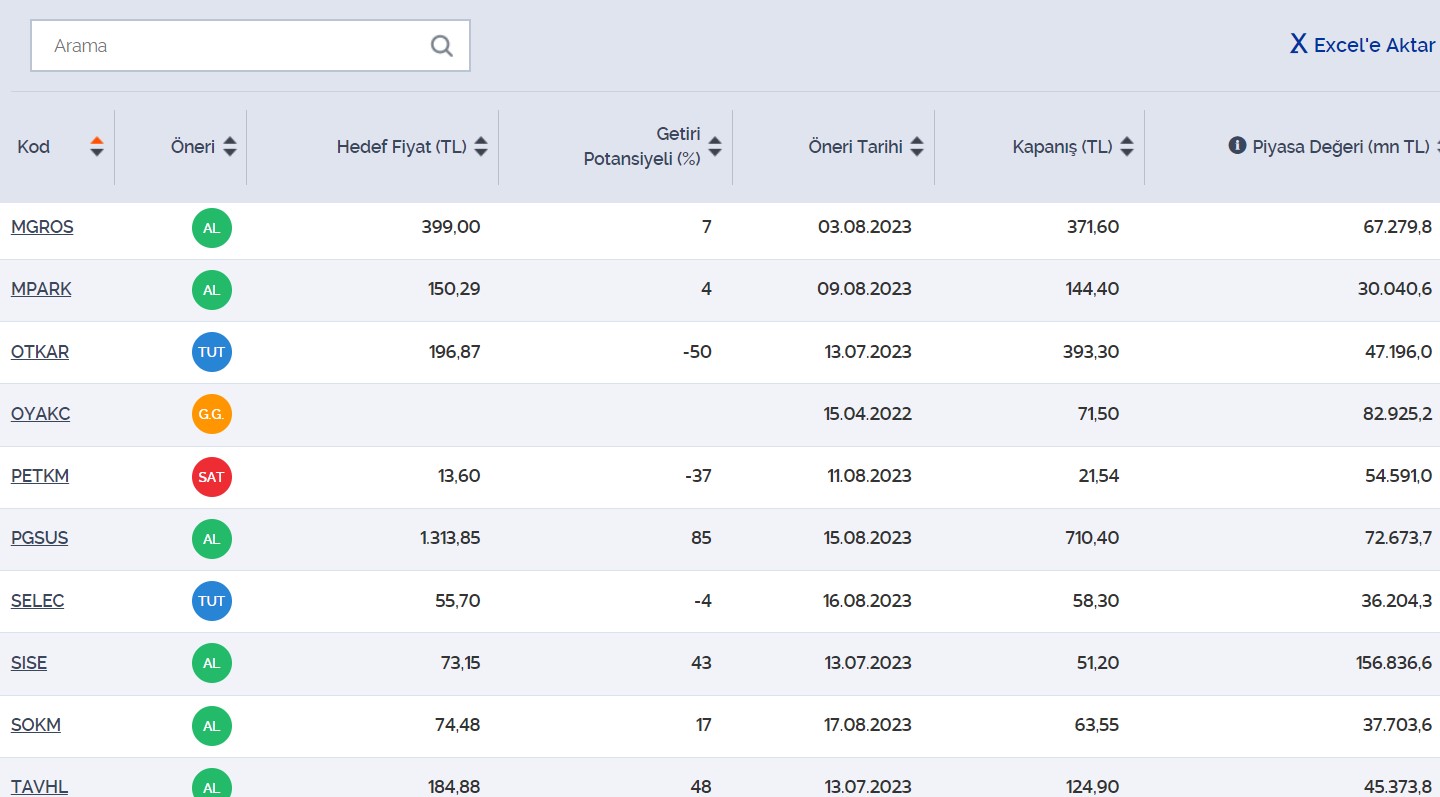The image size is (1440, 797).
Task: Click the search magnifier icon
Action: point(441,46)
